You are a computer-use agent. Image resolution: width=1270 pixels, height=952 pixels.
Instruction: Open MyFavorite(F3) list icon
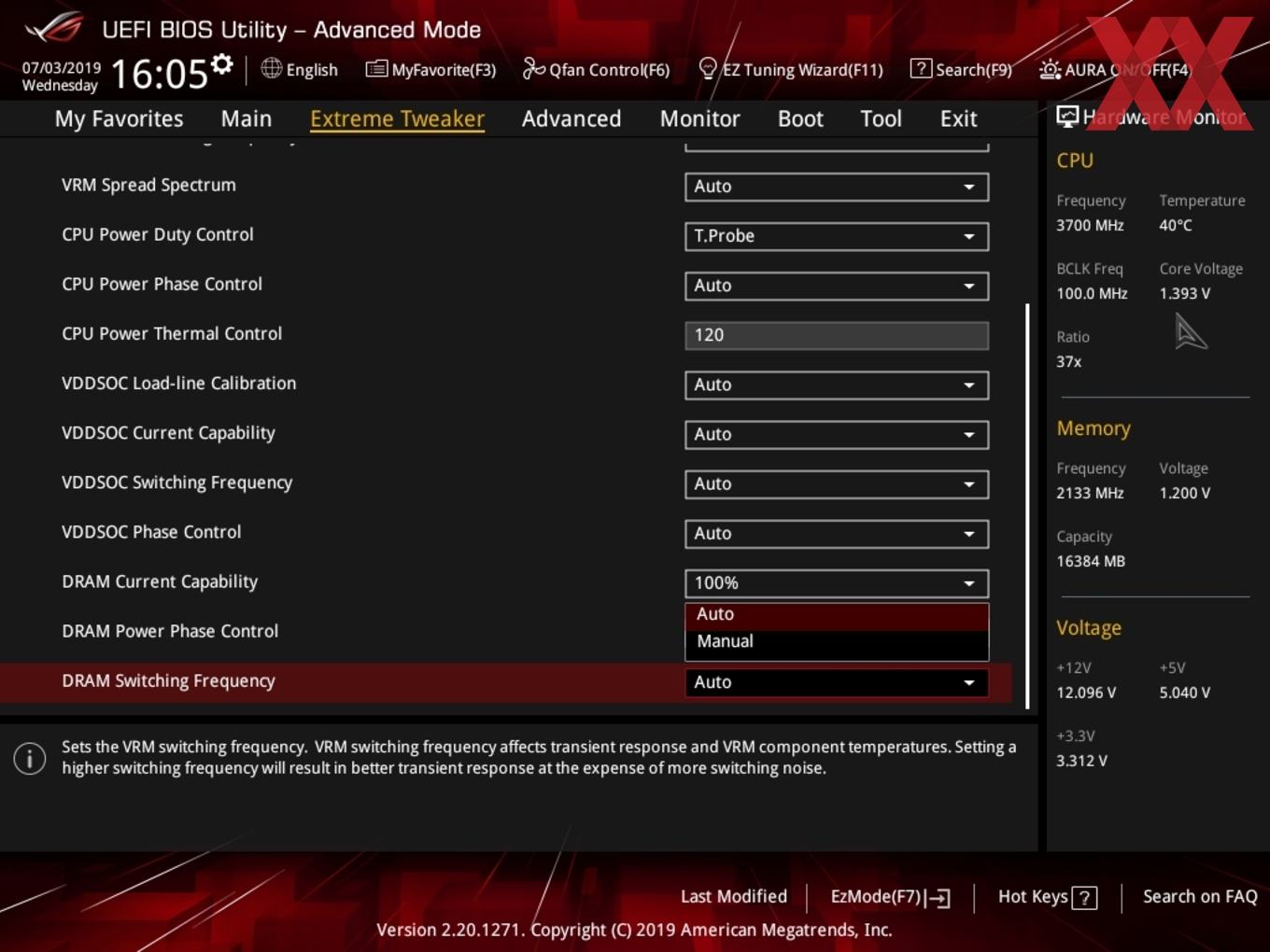tap(376, 69)
